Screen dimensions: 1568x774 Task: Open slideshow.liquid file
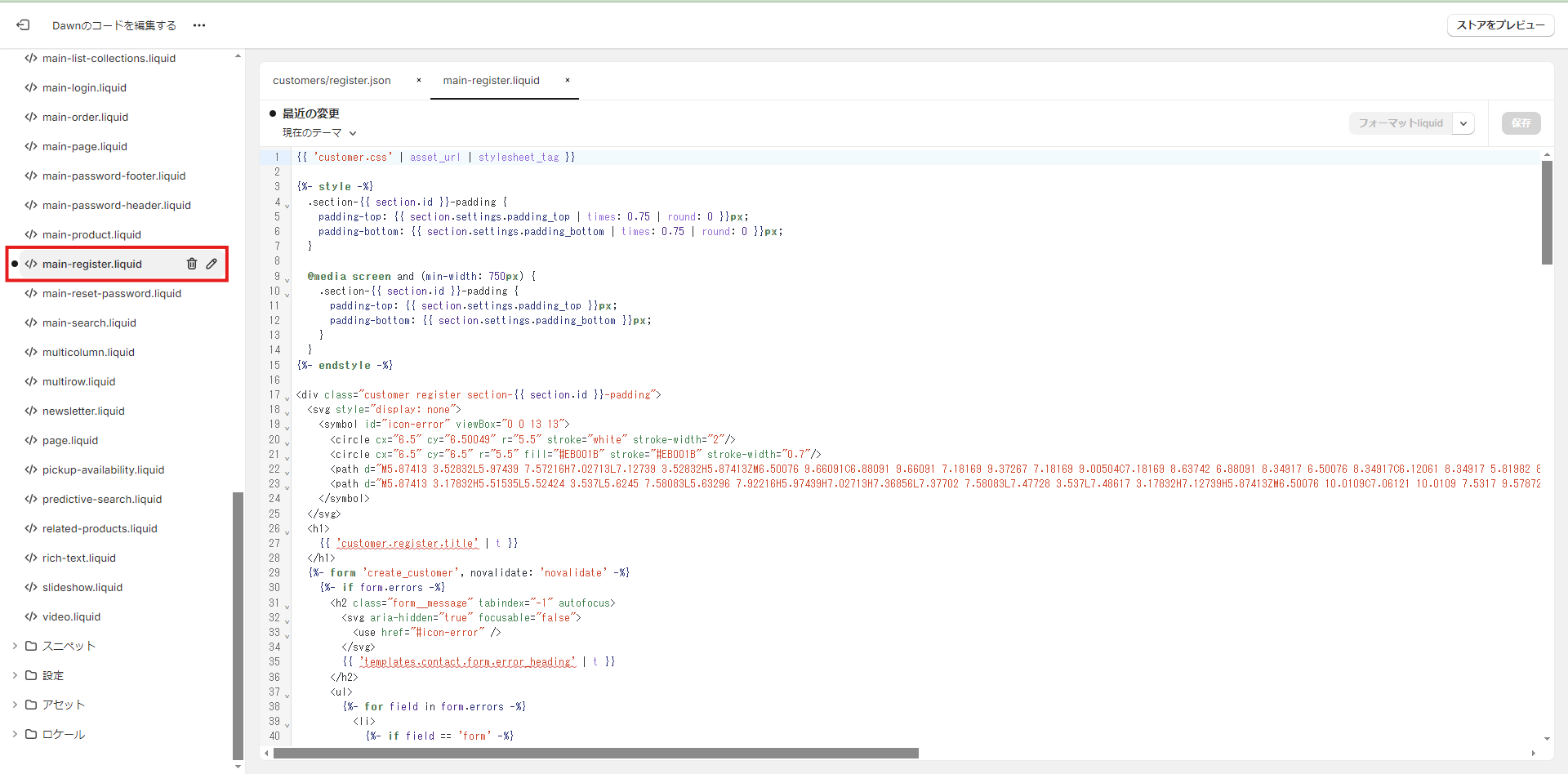pos(82,587)
